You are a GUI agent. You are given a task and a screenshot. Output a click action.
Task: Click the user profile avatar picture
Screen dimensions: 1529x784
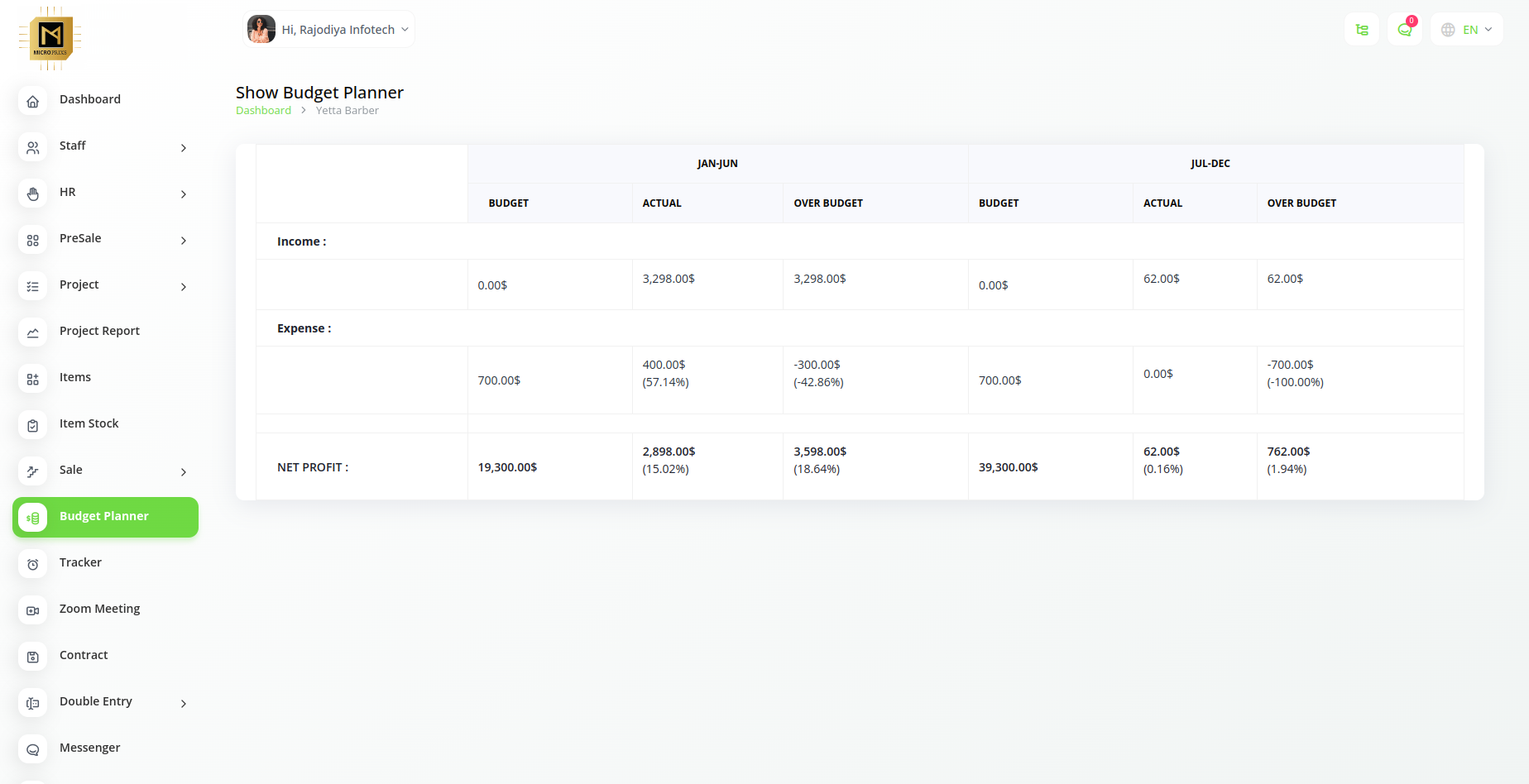click(x=261, y=30)
